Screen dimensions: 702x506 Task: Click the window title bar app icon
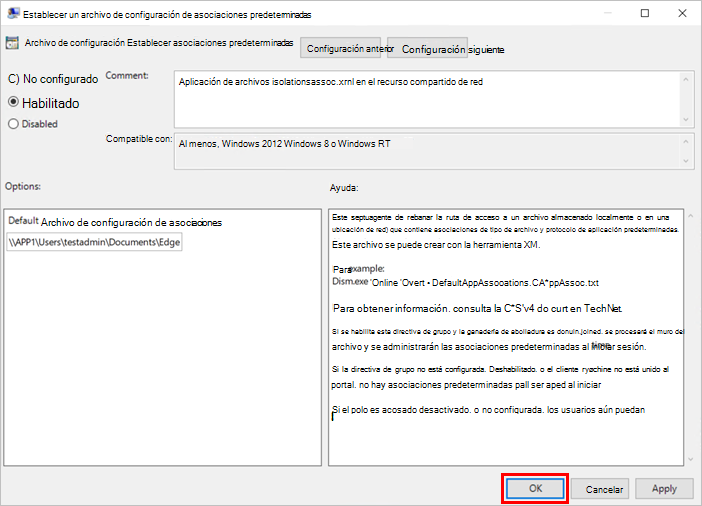pos(13,13)
